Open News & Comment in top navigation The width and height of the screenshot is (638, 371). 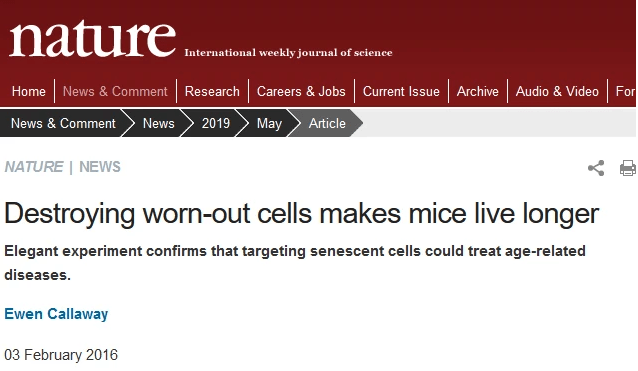(x=115, y=91)
